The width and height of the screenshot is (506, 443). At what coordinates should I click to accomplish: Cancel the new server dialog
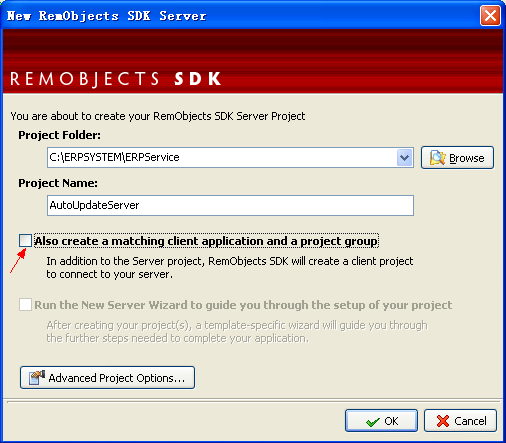tap(460, 421)
